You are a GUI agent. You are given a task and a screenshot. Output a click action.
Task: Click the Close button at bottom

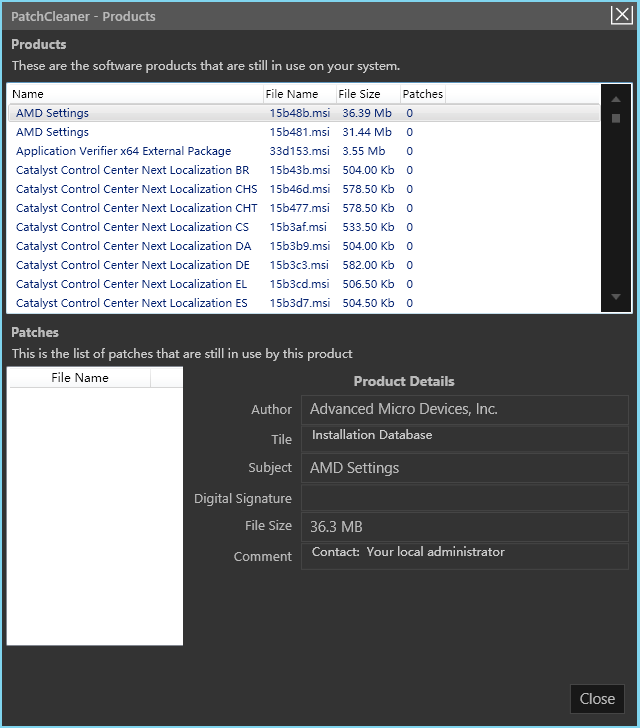[597, 699]
